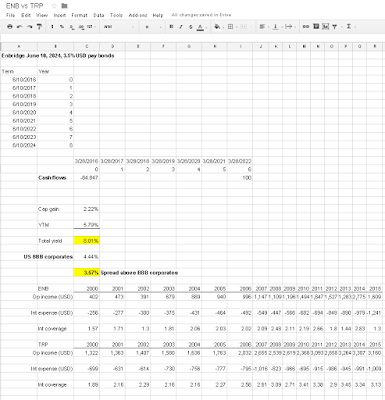Select the column A header
385x400 pixels.
tap(19, 46)
